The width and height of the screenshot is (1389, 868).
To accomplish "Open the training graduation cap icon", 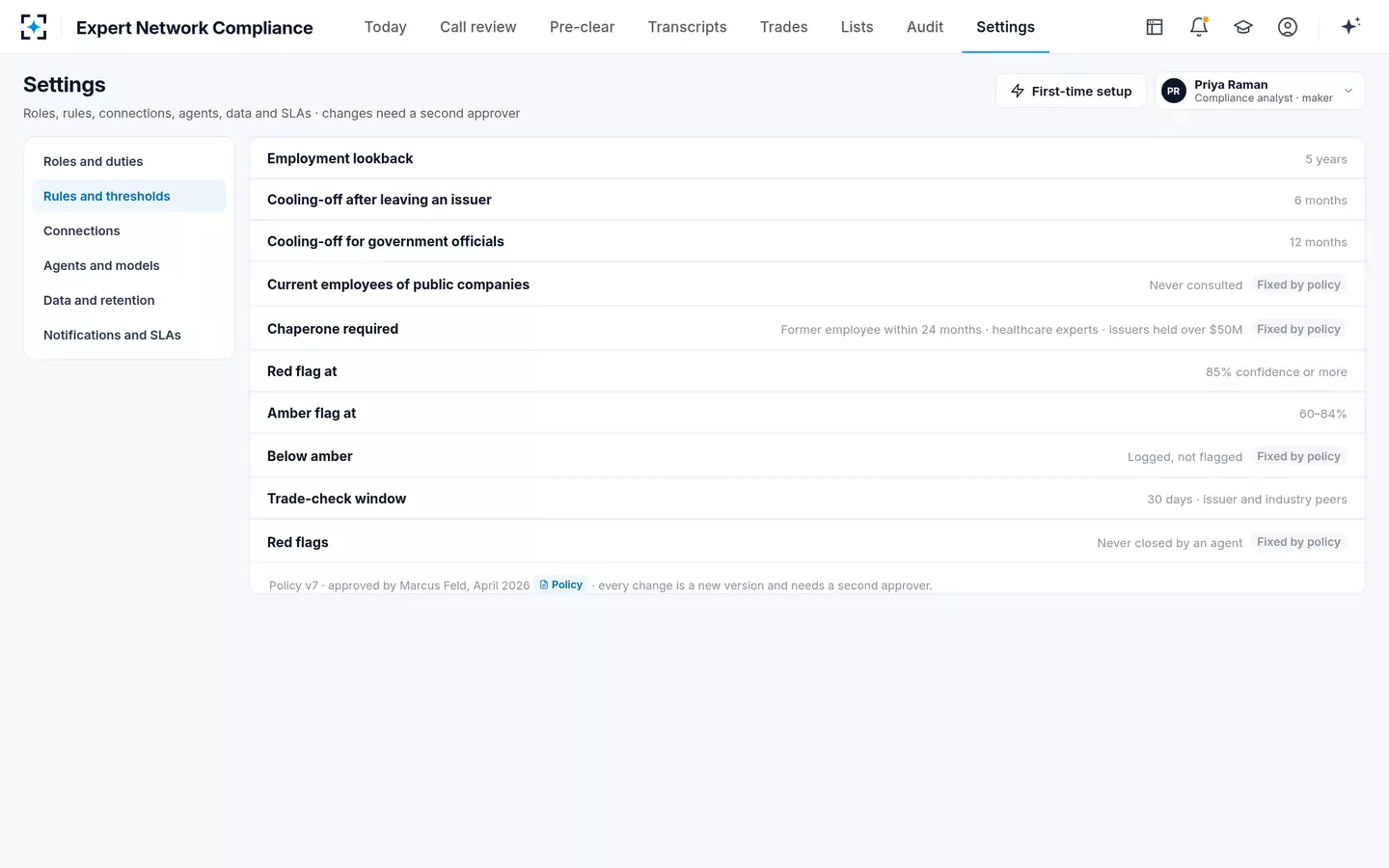I will tap(1243, 27).
